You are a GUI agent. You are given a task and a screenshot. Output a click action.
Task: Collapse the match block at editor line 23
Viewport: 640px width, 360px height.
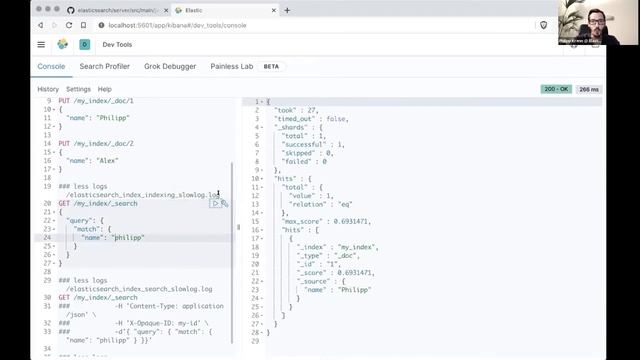point(53,229)
